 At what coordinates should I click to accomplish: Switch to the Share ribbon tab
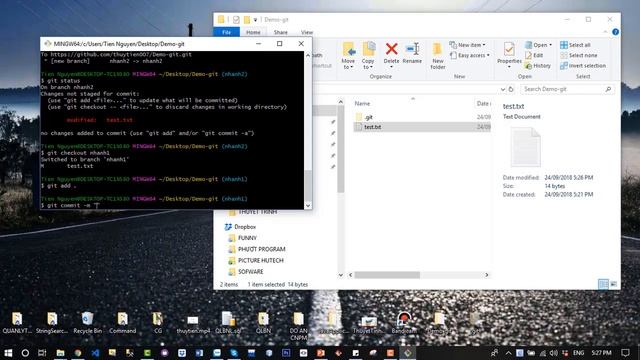coord(280,32)
